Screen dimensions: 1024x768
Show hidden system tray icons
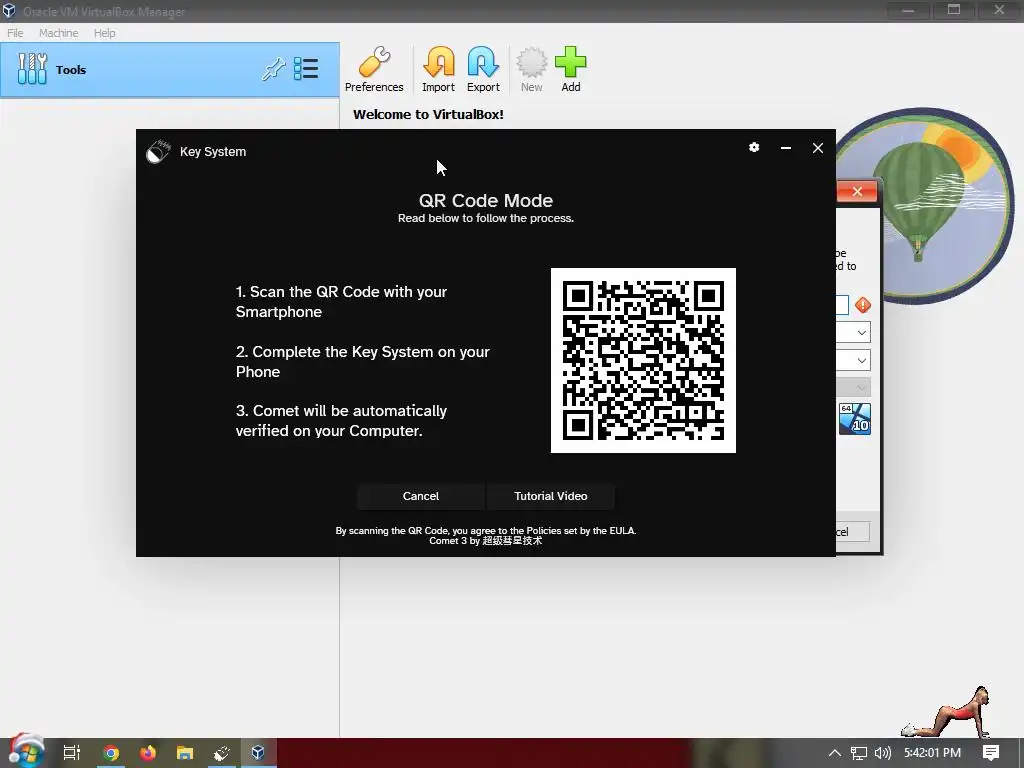(835, 753)
